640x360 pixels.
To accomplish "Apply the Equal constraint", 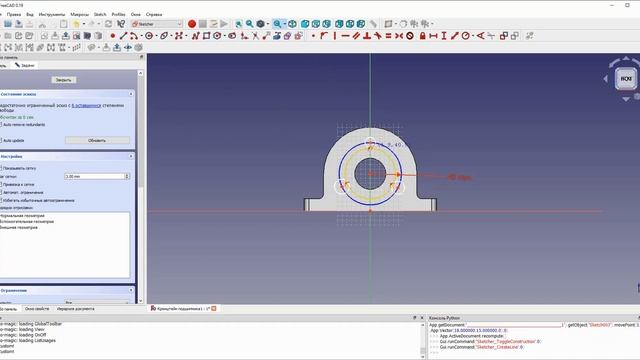I will coord(388,36).
